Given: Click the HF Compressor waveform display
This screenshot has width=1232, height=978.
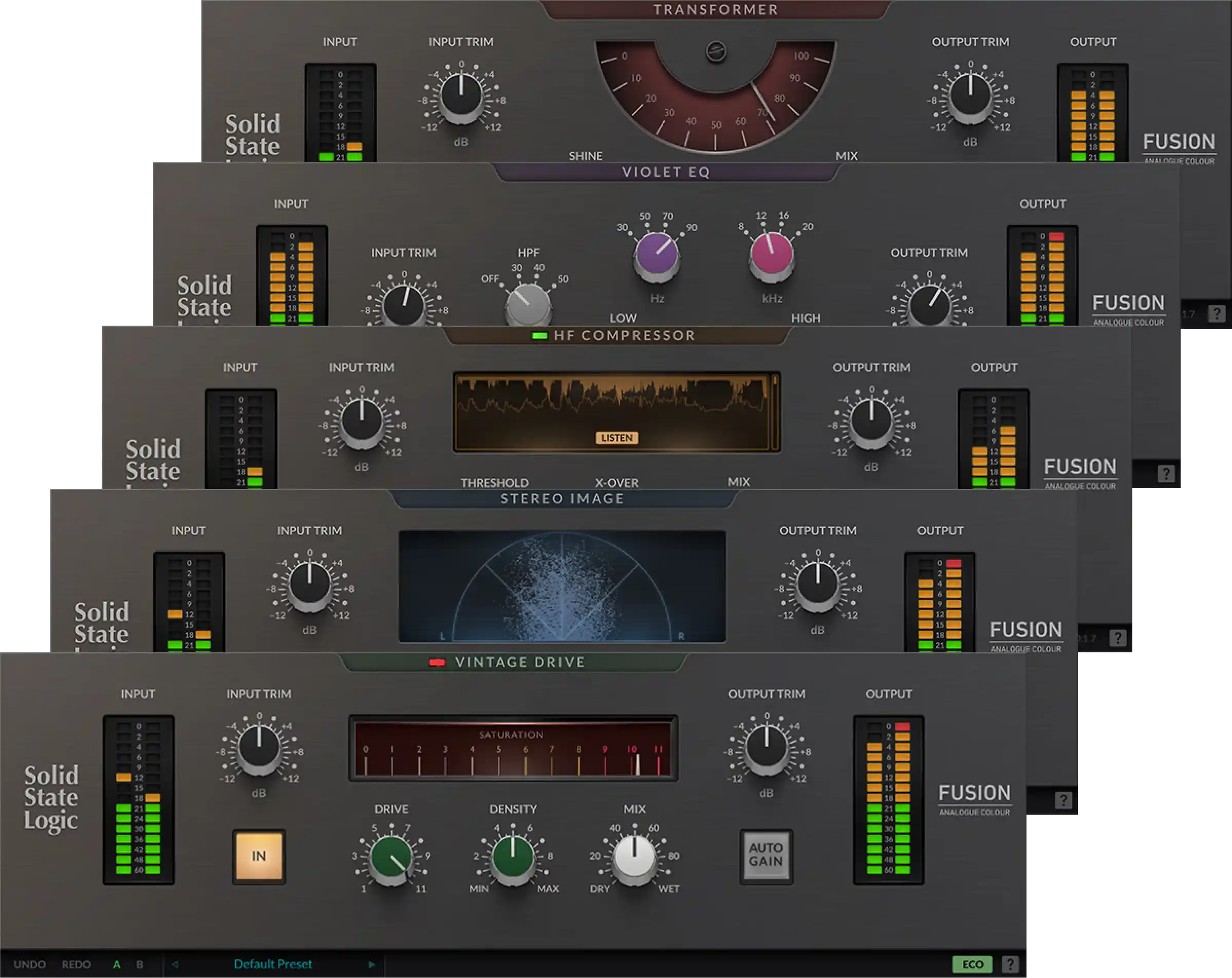Looking at the screenshot, I should [x=617, y=412].
